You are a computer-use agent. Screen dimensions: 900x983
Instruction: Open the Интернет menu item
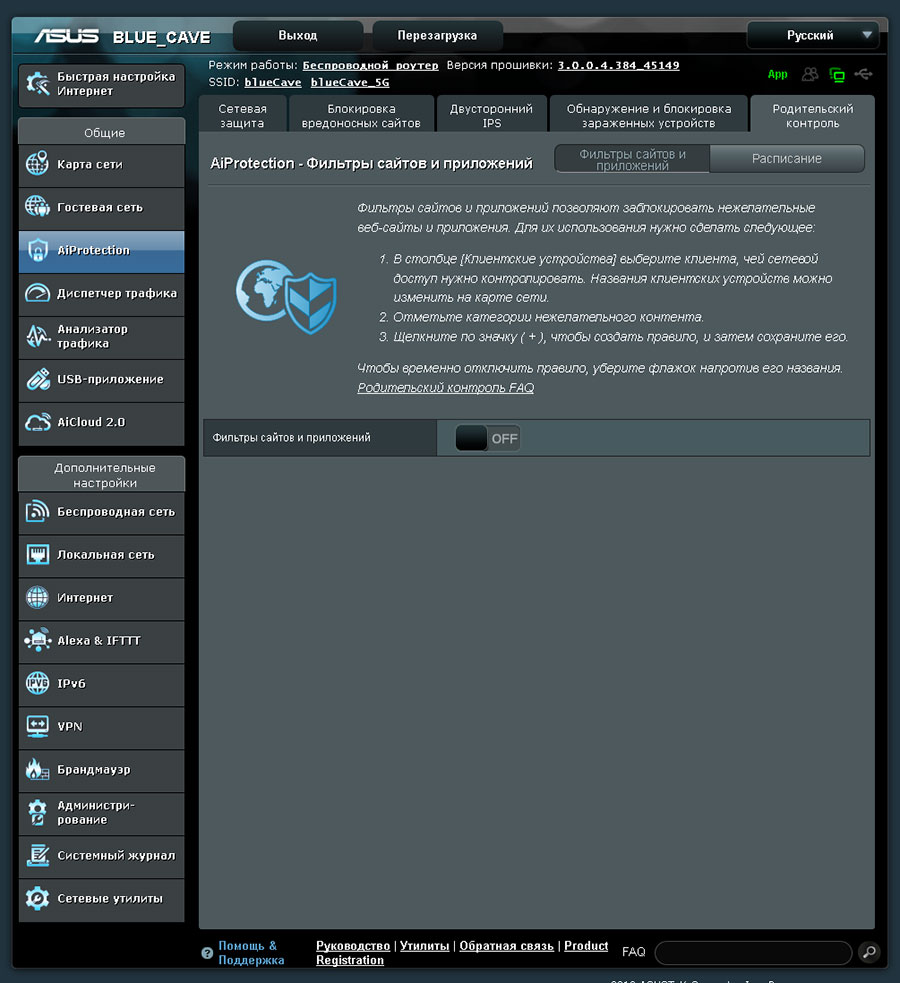[x=102, y=598]
